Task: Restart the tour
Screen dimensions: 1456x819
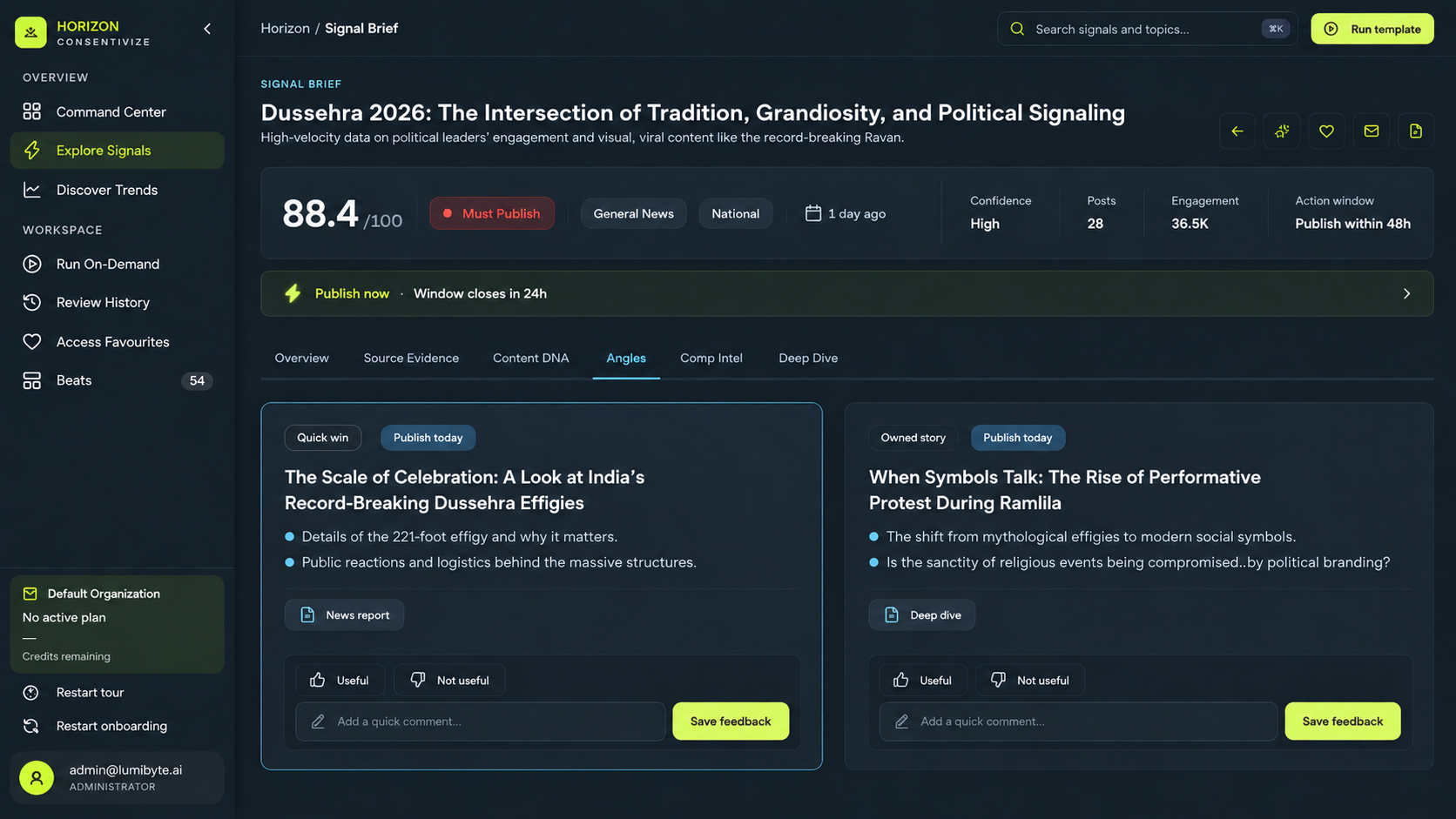Action: [x=117, y=693]
